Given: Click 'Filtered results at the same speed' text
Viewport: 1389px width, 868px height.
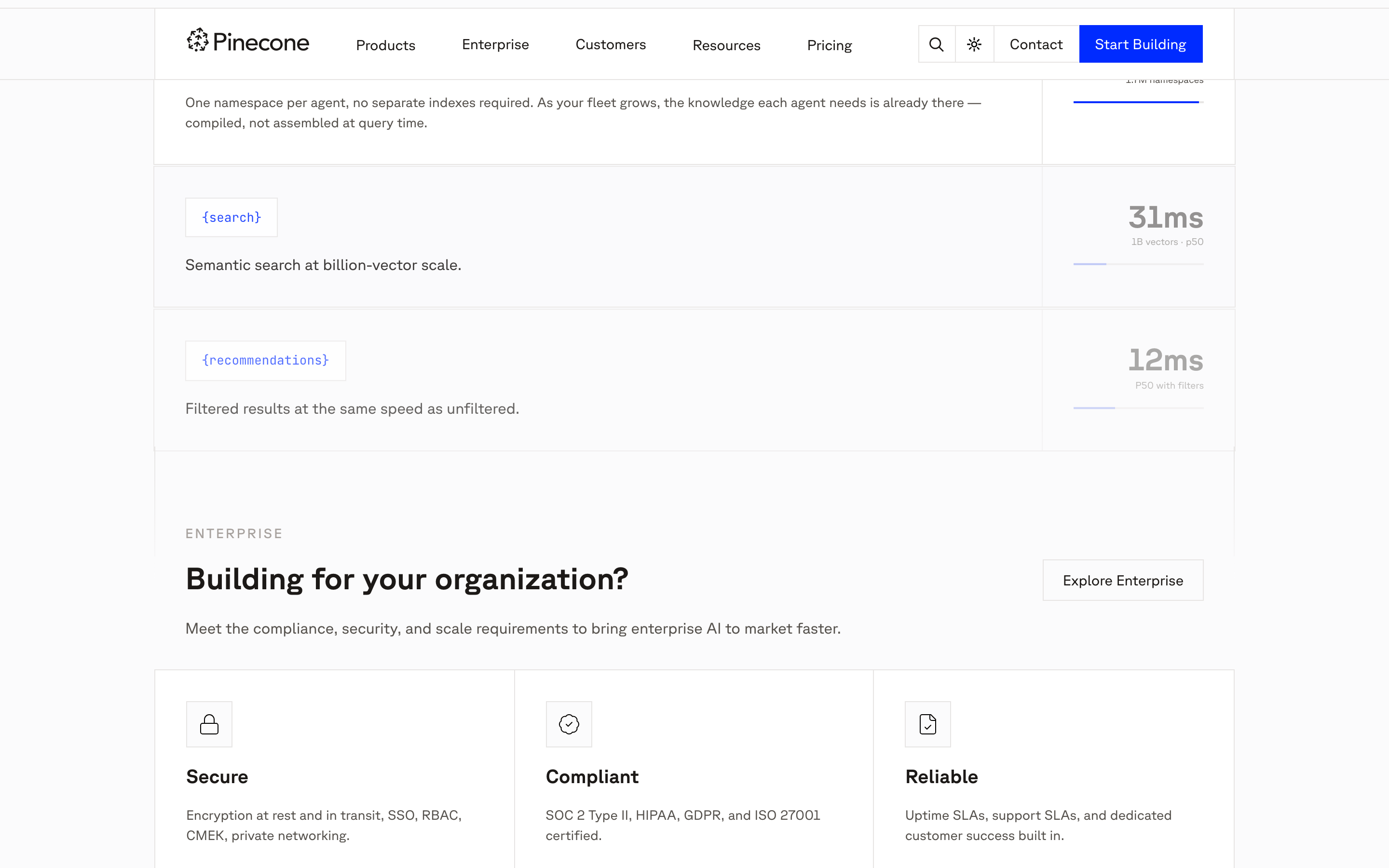Looking at the screenshot, I should pyautogui.click(x=352, y=409).
